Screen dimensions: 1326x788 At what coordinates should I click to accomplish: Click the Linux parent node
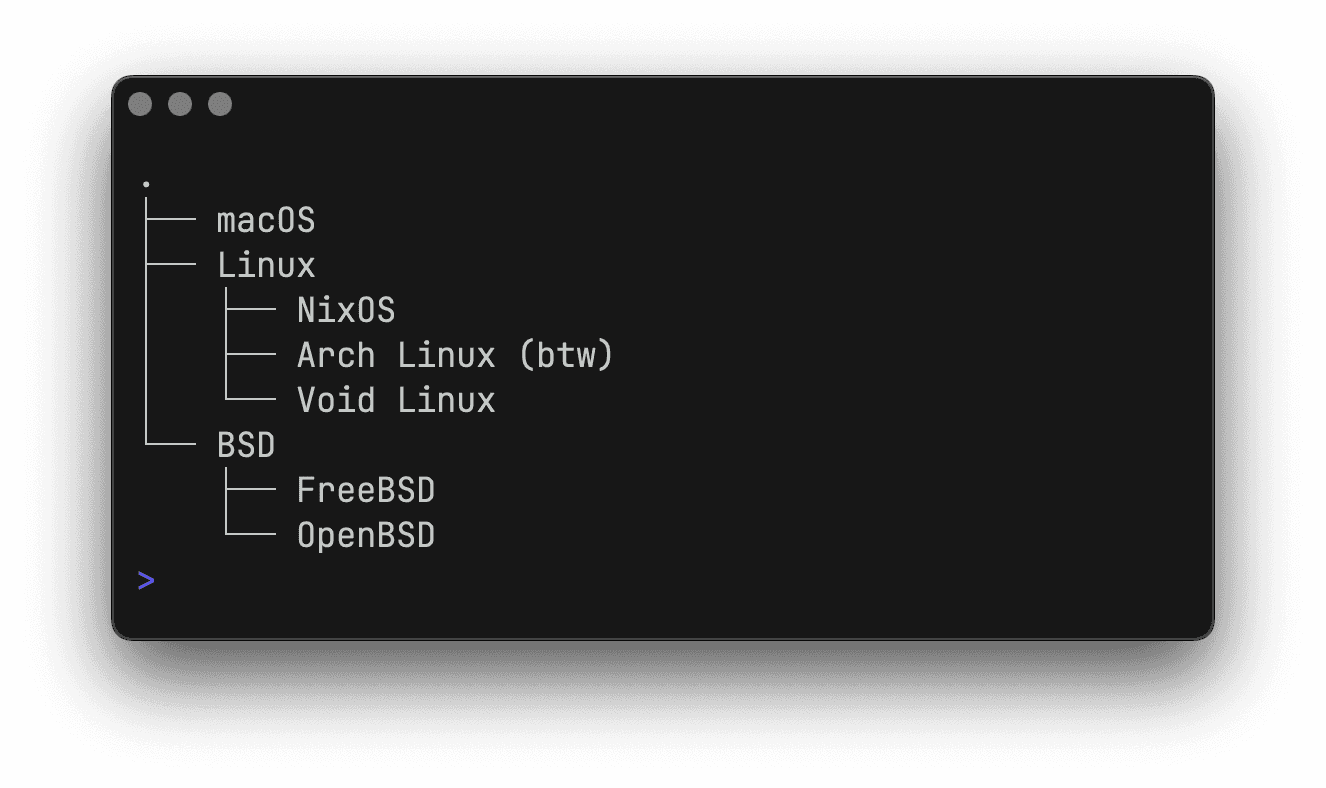click(266, 265)
